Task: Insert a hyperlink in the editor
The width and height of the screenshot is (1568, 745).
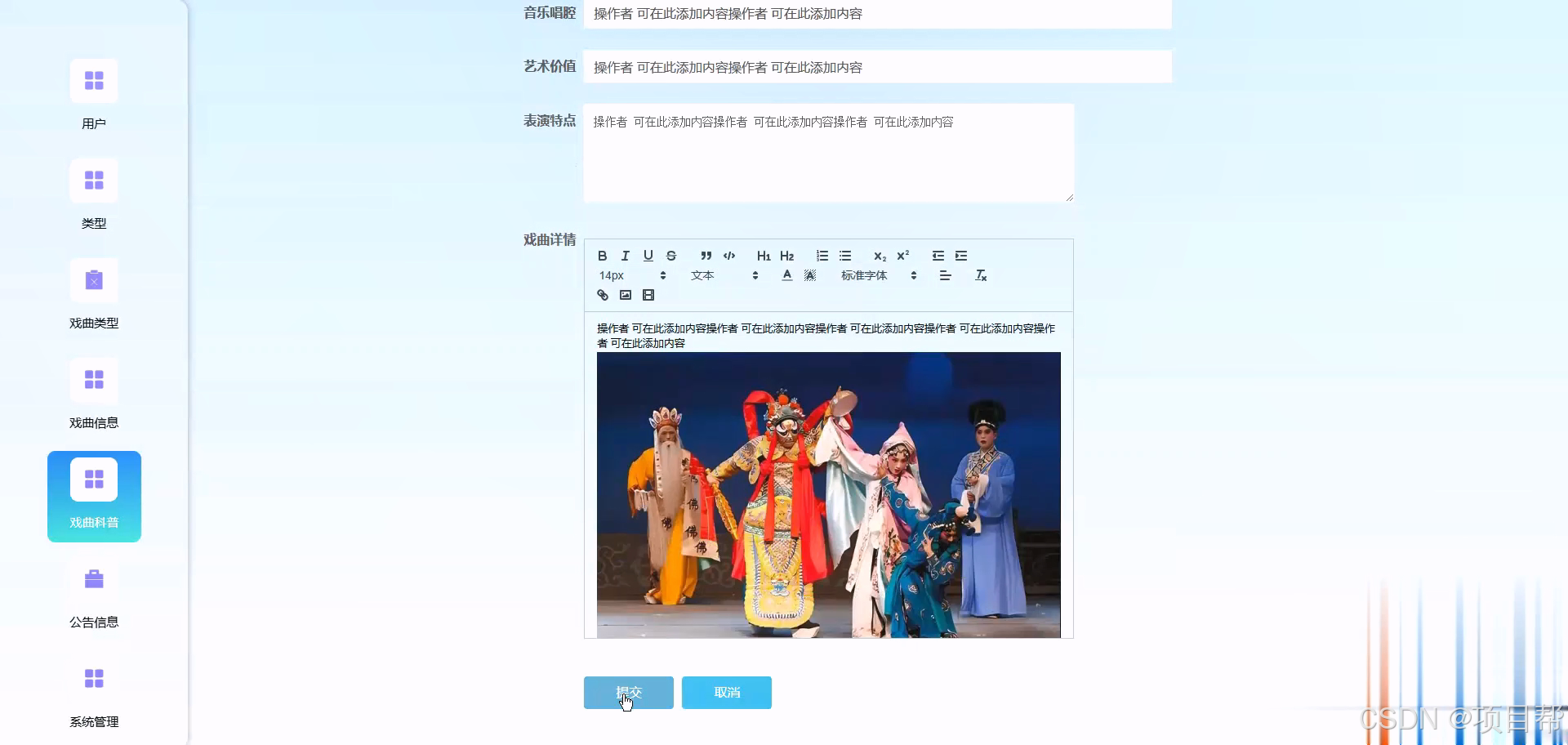Action: (603, 295)
